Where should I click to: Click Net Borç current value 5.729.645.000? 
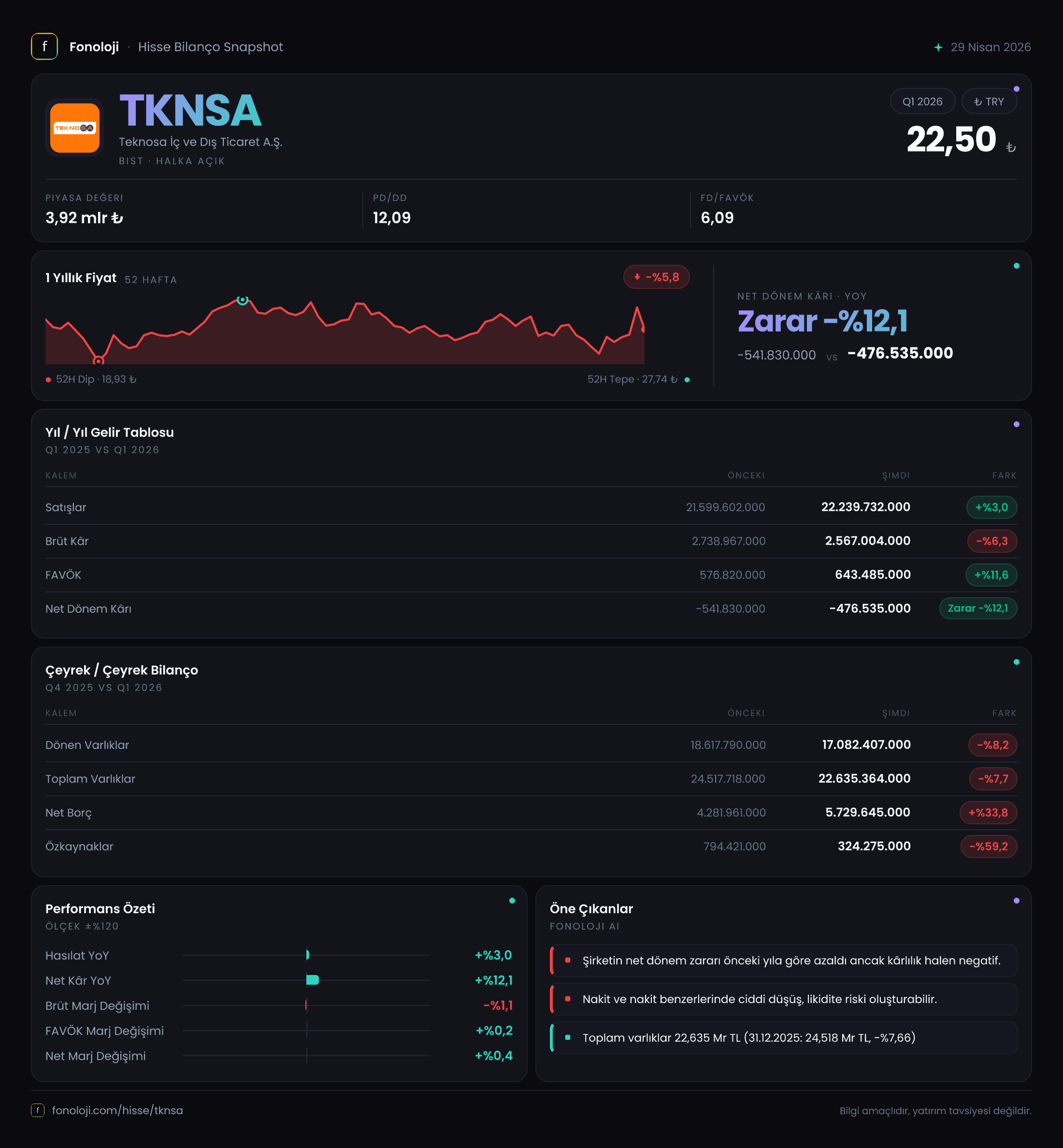[868, 813]
